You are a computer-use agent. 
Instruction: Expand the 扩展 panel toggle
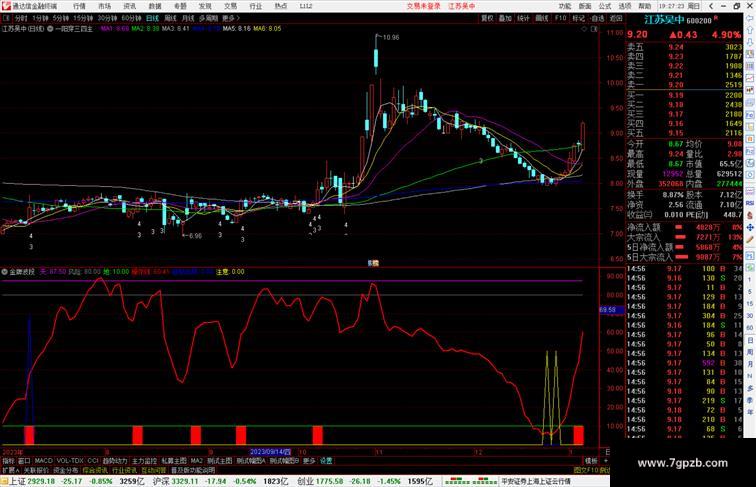click(x=10, y=470)
